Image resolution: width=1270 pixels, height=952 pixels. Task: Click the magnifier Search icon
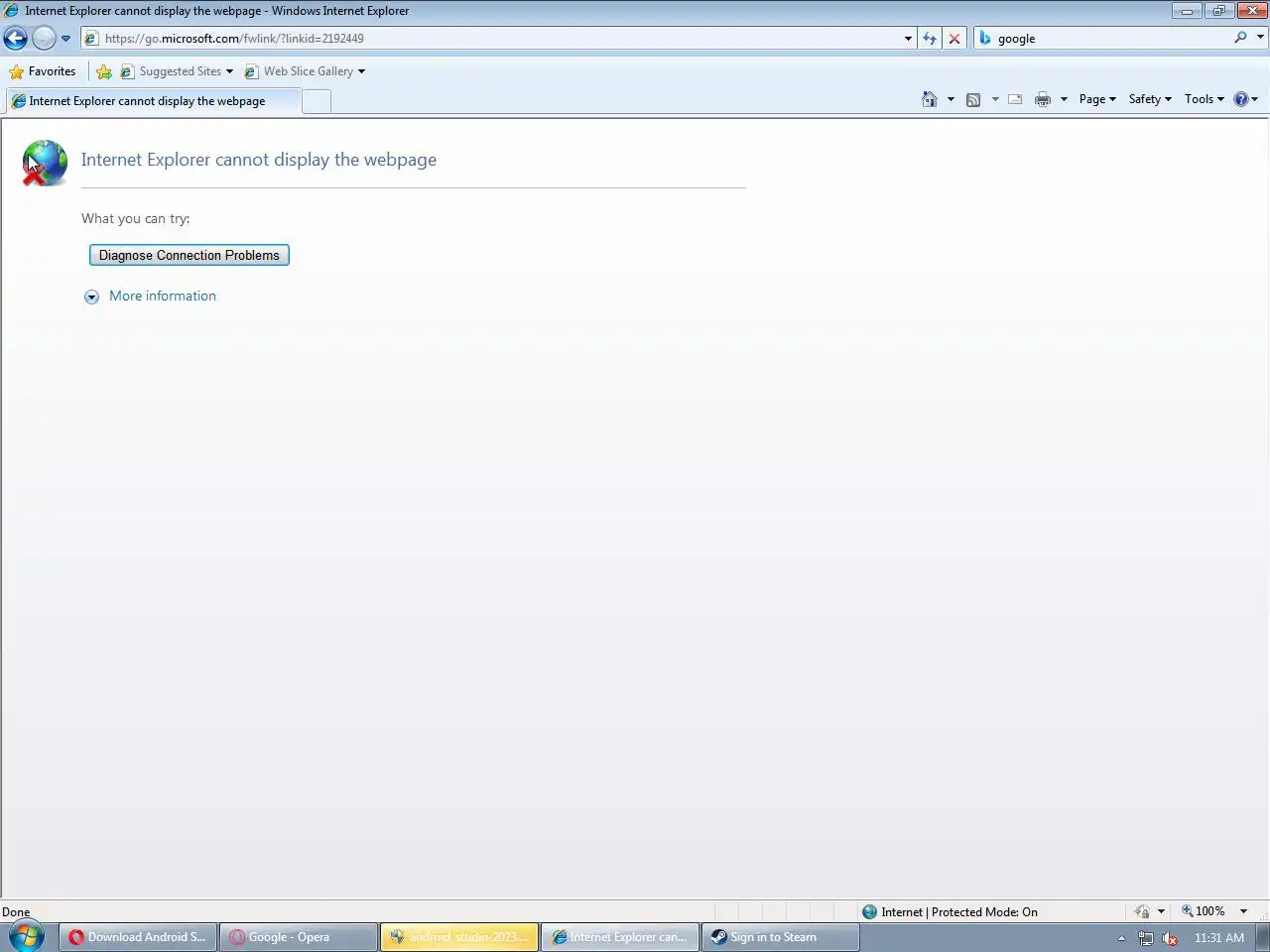(x=1240, y=38)
